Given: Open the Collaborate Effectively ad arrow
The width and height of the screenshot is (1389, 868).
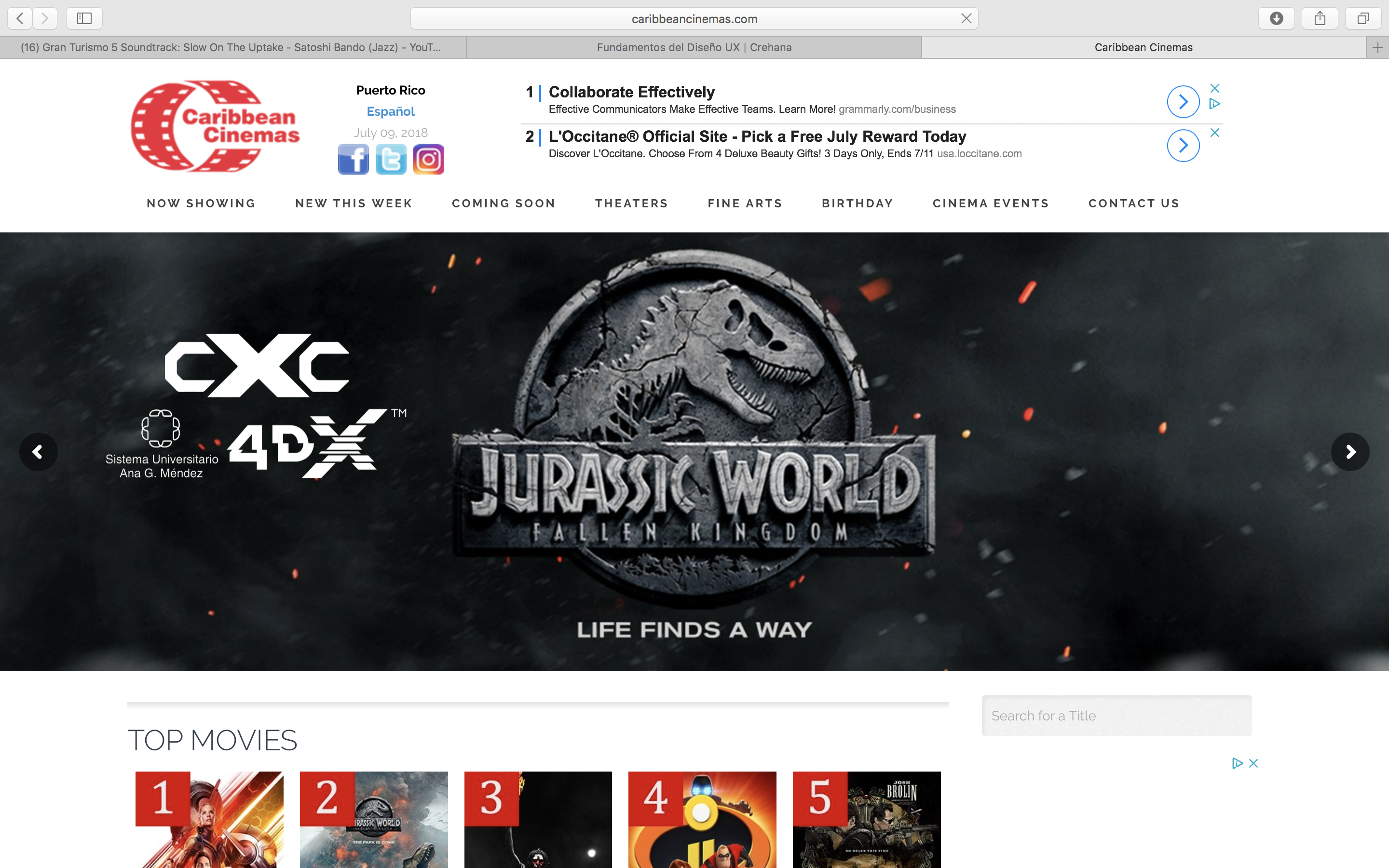Looking at the screenshot, I should [1183, 102].
